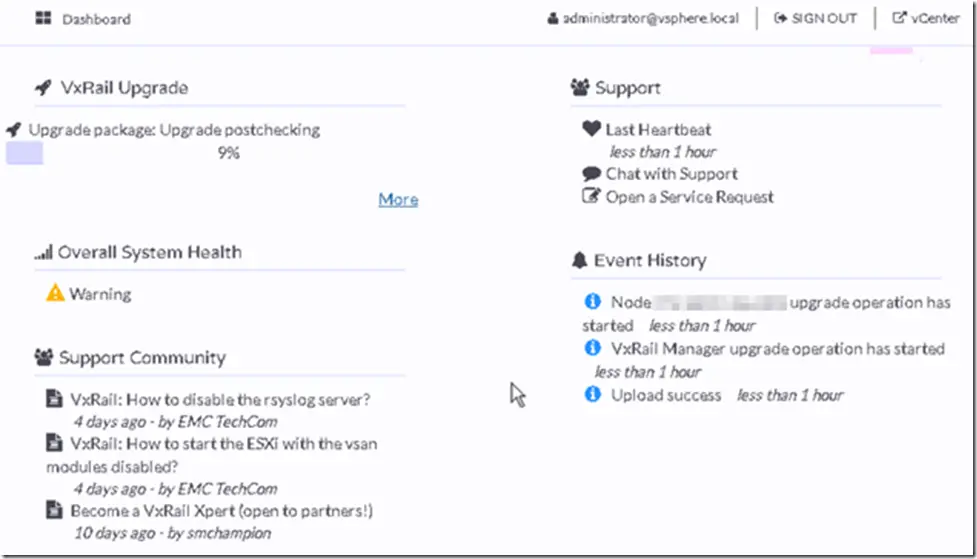Click document icon for VxRail Xpert article

coord(54,510)
